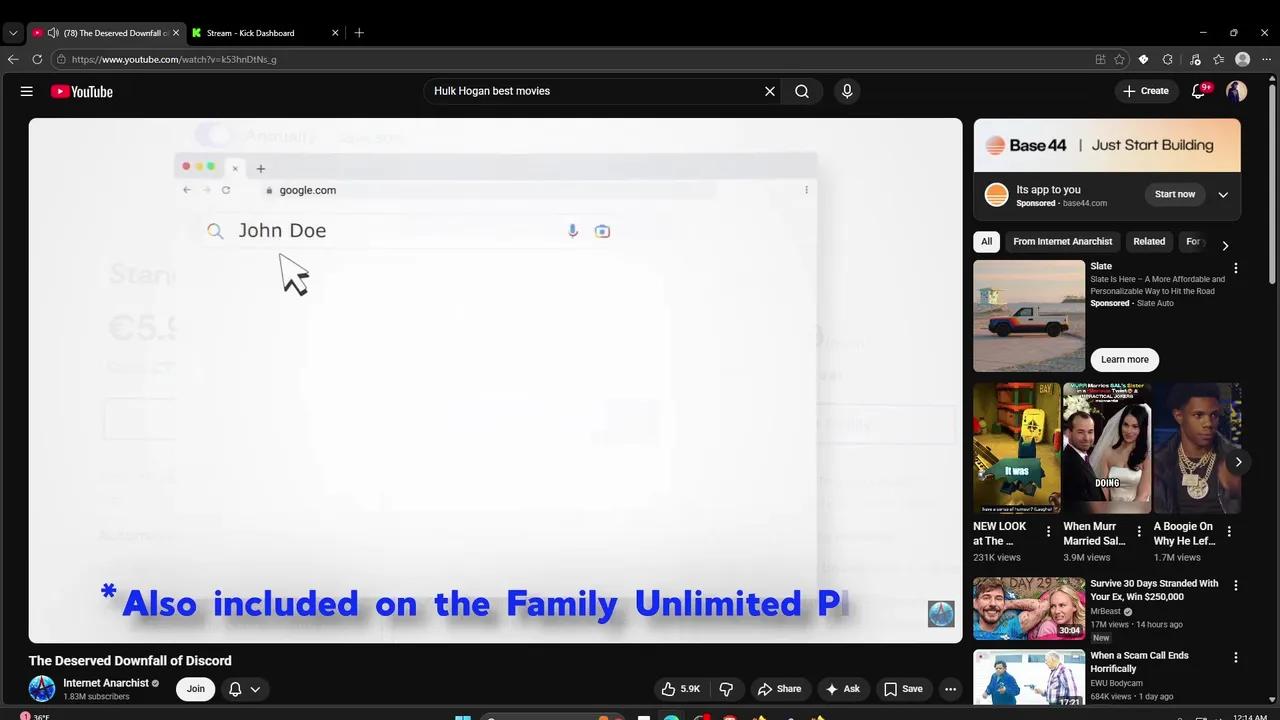Toggle Save video to playlist

[902, 689]
